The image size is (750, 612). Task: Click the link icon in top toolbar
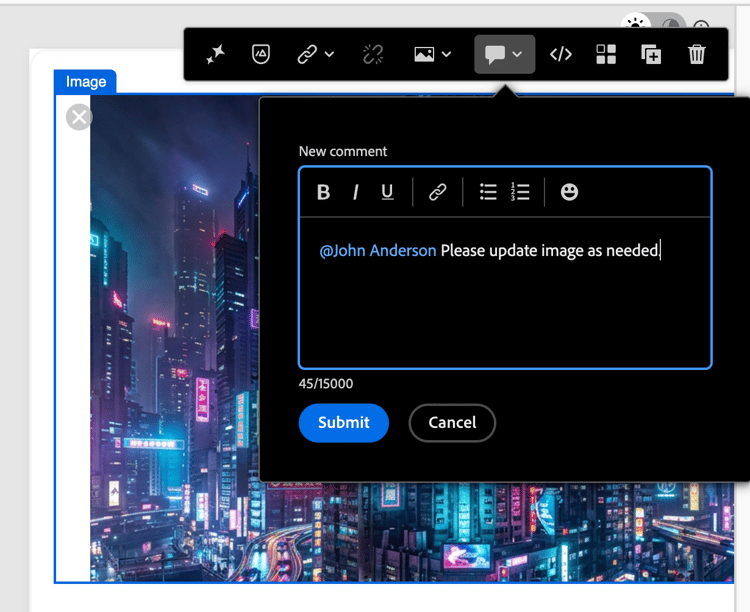click(x=307, y=54)
